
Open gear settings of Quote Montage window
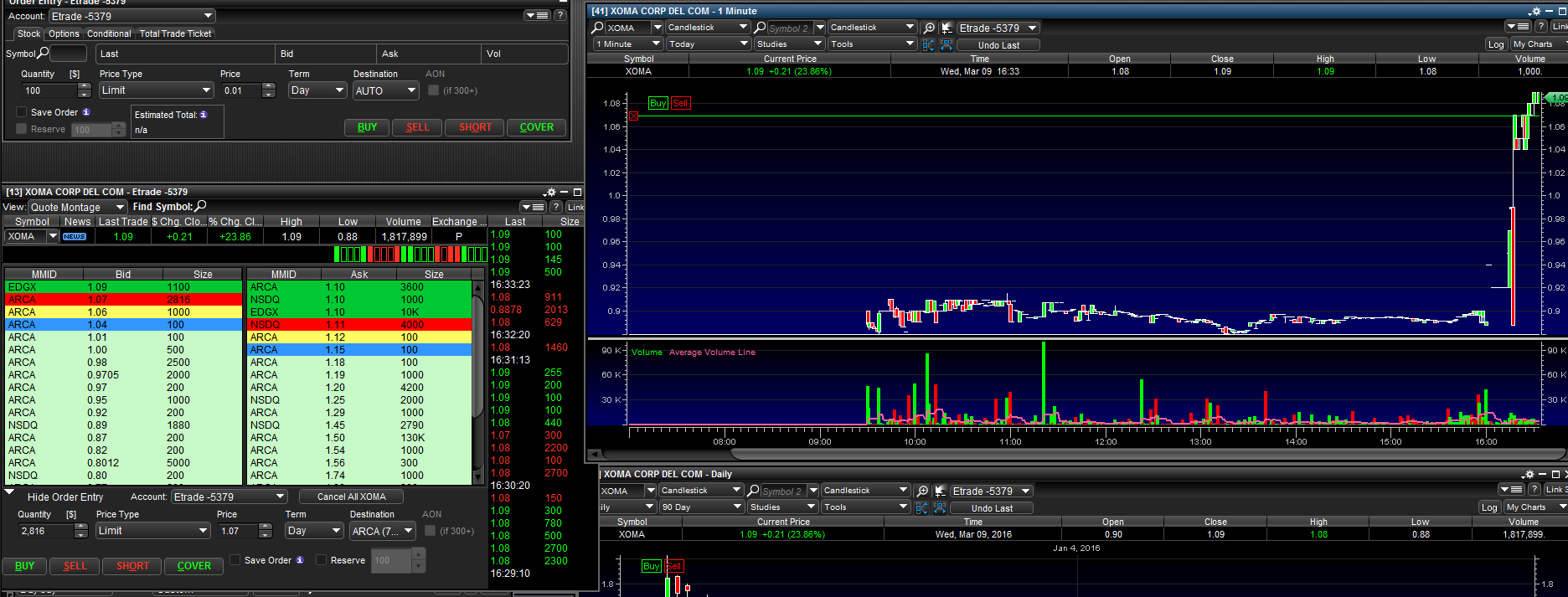click(549, 193)
